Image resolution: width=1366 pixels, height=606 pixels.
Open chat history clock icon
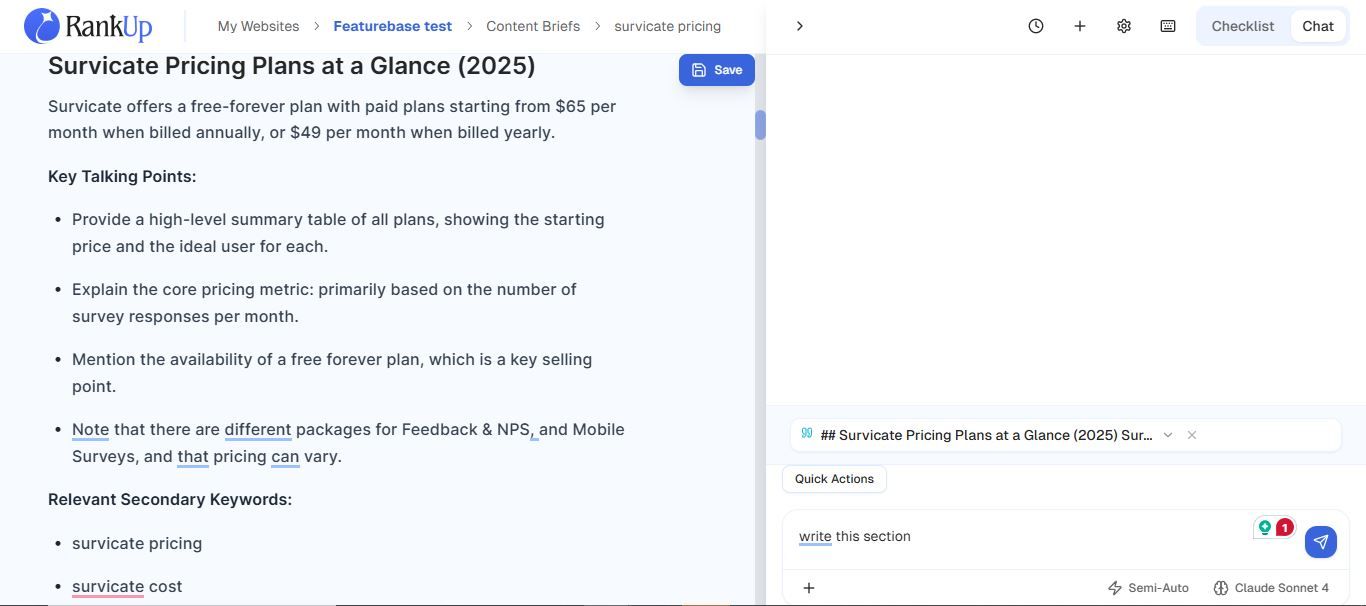pyautogui.click(x=1036, y=26)
